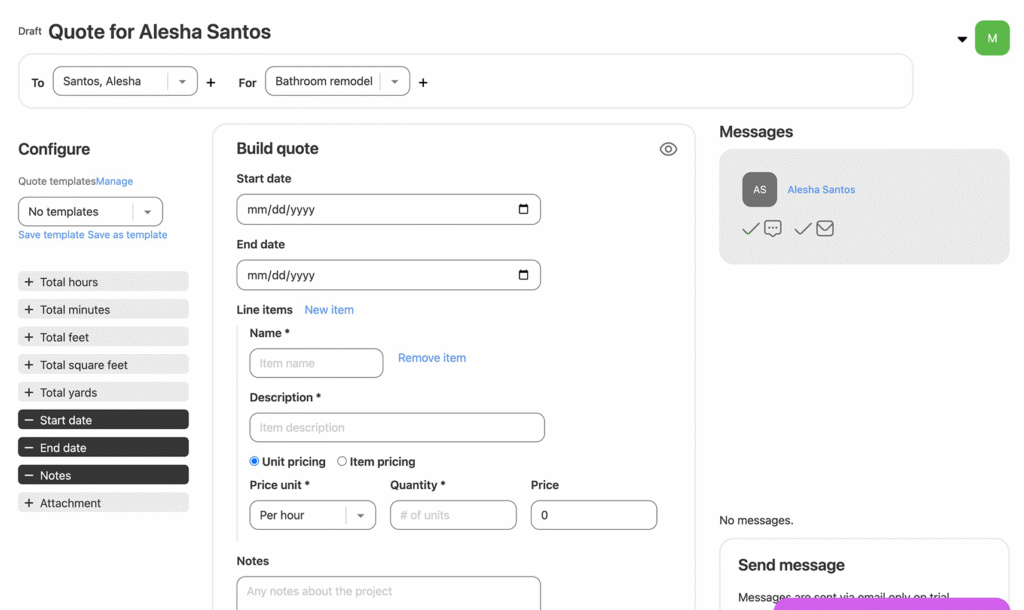Open the Bathroom remodel project dropdown
Viewport: 1024px width, 610px height.
coord(394,82)
